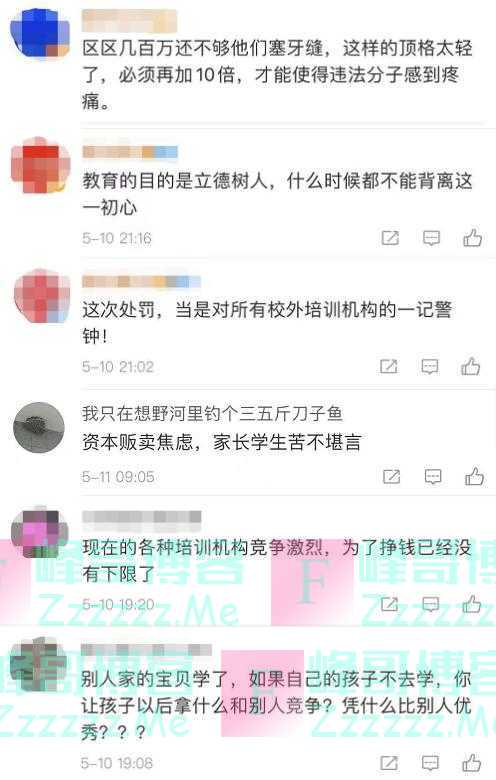This screenshot has width=496, height=780.
Task: Open the gray avatar of the 刀子鱼 user
Action: [39, 427]
